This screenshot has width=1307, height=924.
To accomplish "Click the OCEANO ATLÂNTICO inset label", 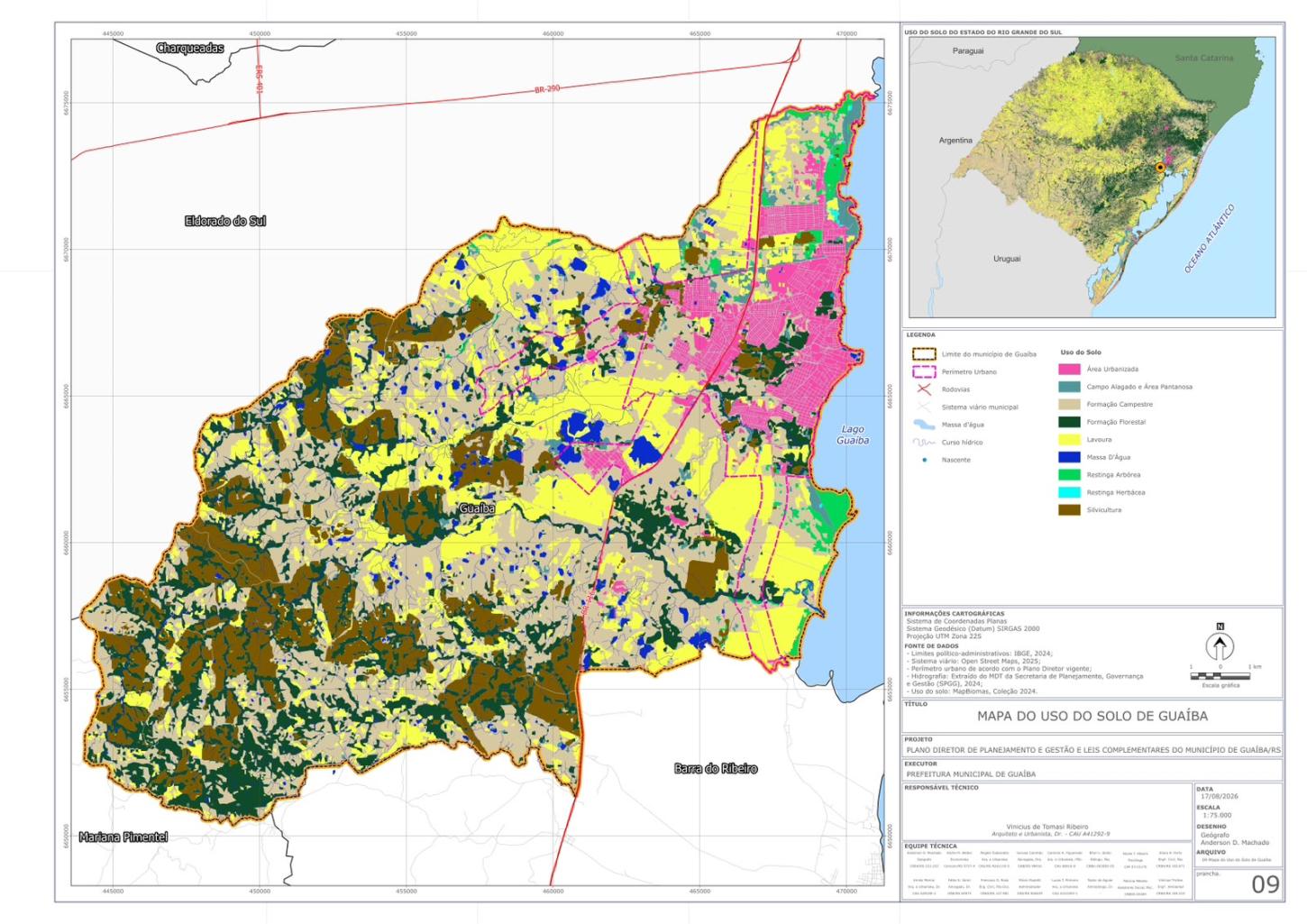I will click(x=1210, y=239).
